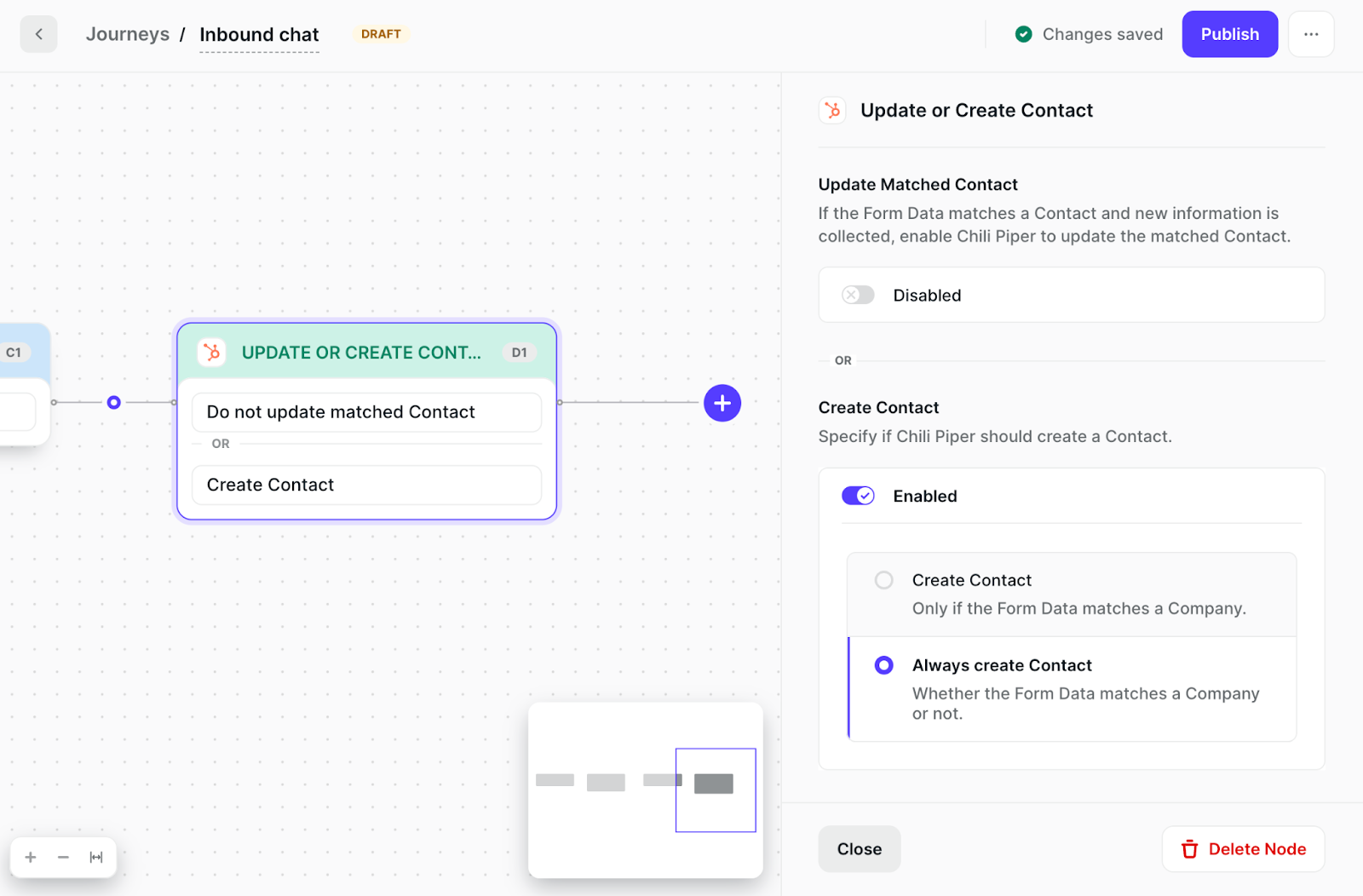1363x896 pixels.
Task: Close the node settings panel
Action: [859, 849]
